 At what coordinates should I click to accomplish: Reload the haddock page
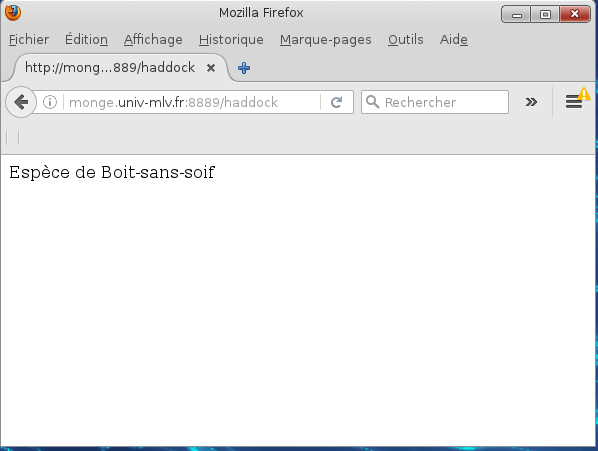[x=336, y=102]
